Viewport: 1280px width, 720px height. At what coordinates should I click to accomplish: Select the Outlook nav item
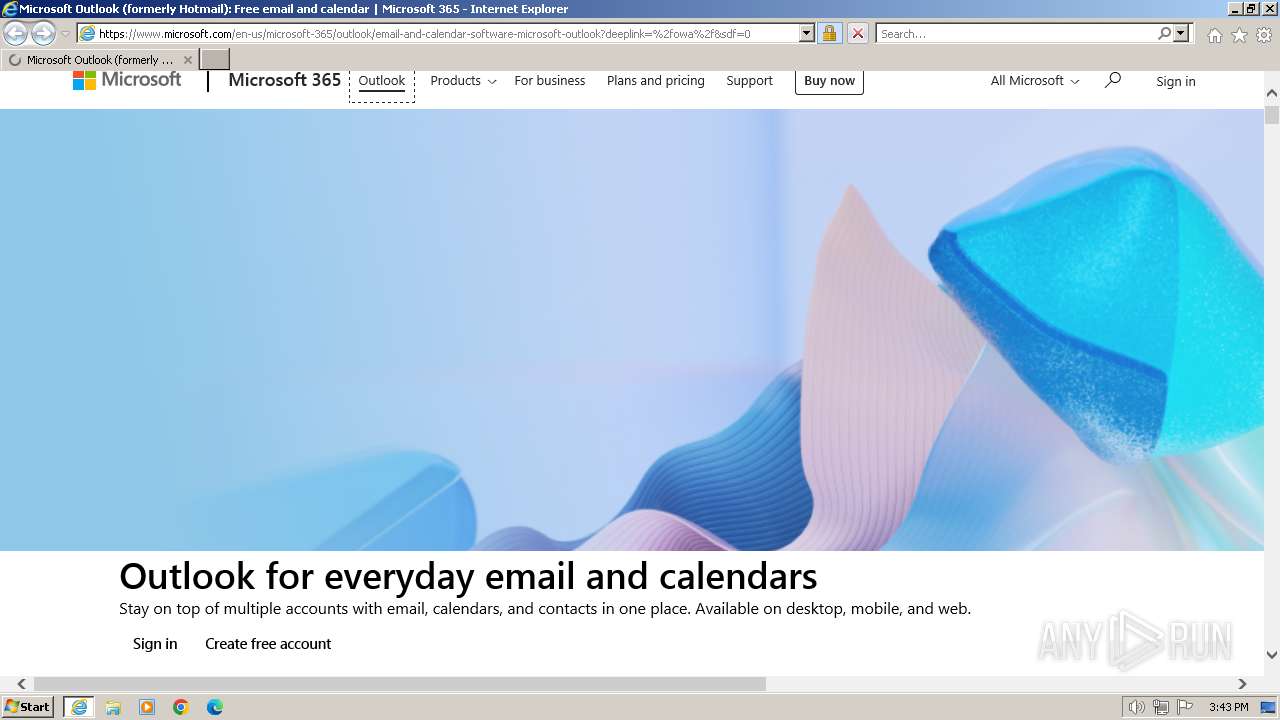[x=382, y=81]
